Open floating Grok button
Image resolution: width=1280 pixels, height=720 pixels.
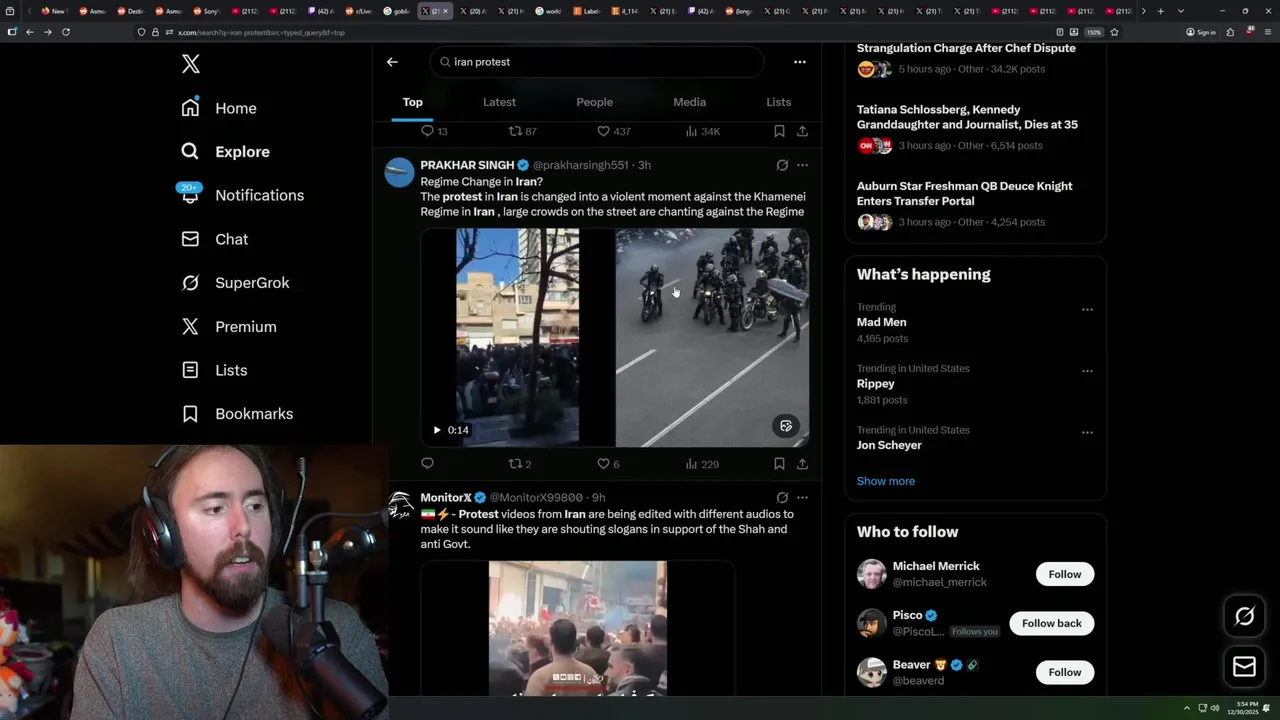coord(1244,617)
